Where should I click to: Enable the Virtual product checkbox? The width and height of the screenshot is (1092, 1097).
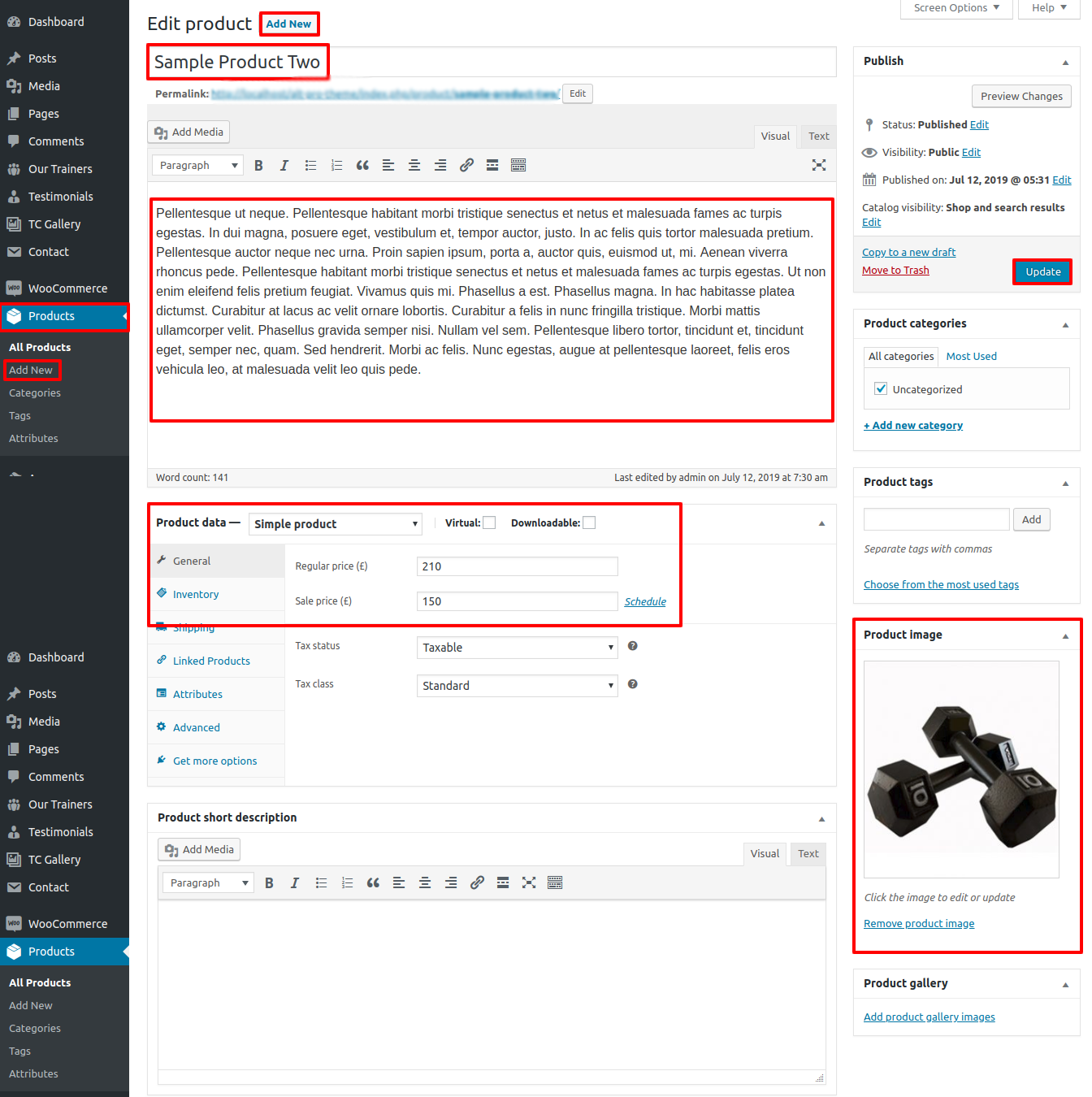coord(489,523)
